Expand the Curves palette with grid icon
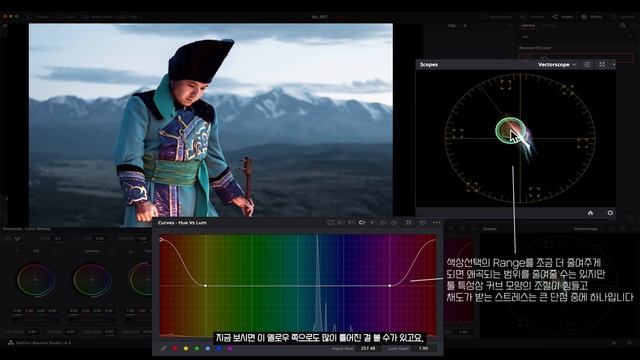Image resolution: width=640 pixels, height=360 pixels. 409,222
